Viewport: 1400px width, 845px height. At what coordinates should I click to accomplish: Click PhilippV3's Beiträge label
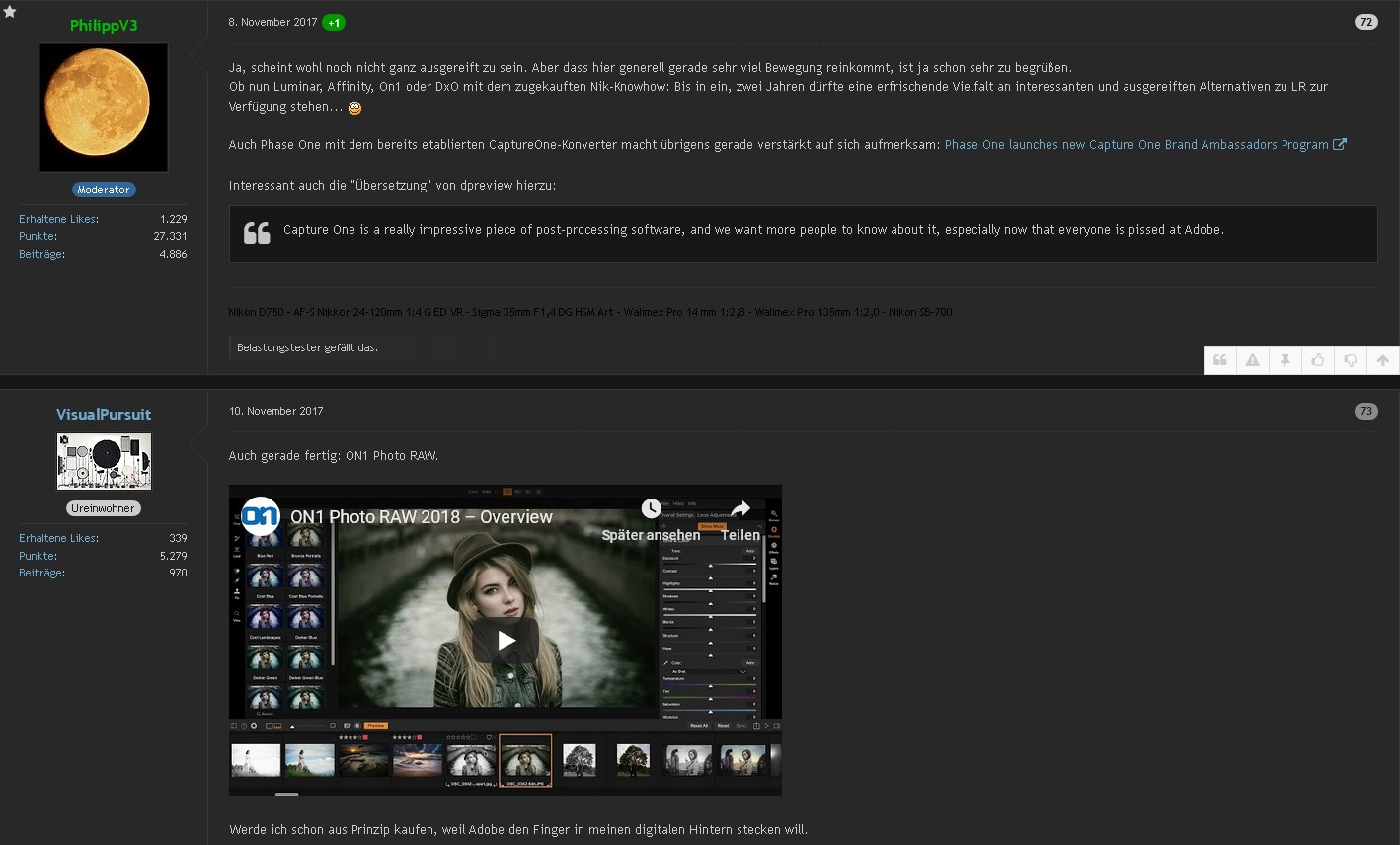click(42, 254)
